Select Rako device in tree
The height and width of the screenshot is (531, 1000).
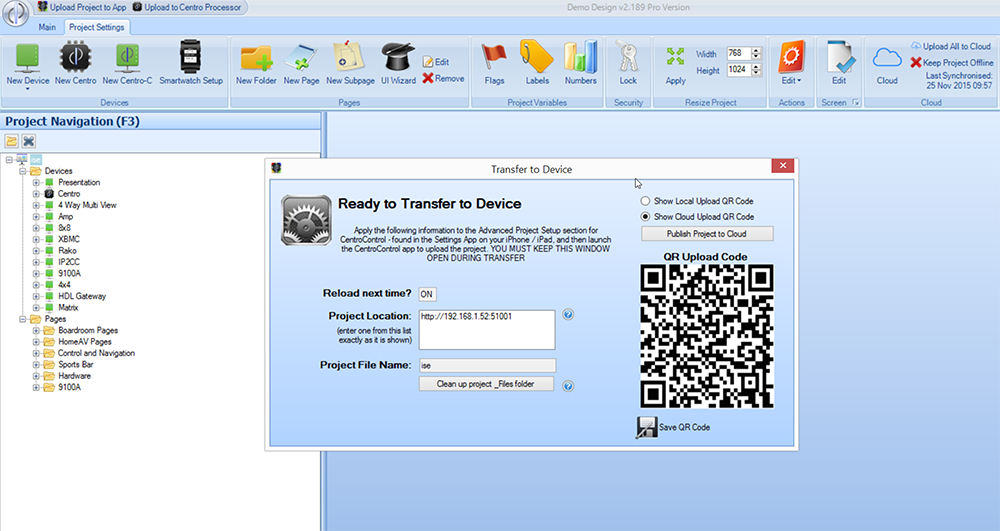click(67, 251)
